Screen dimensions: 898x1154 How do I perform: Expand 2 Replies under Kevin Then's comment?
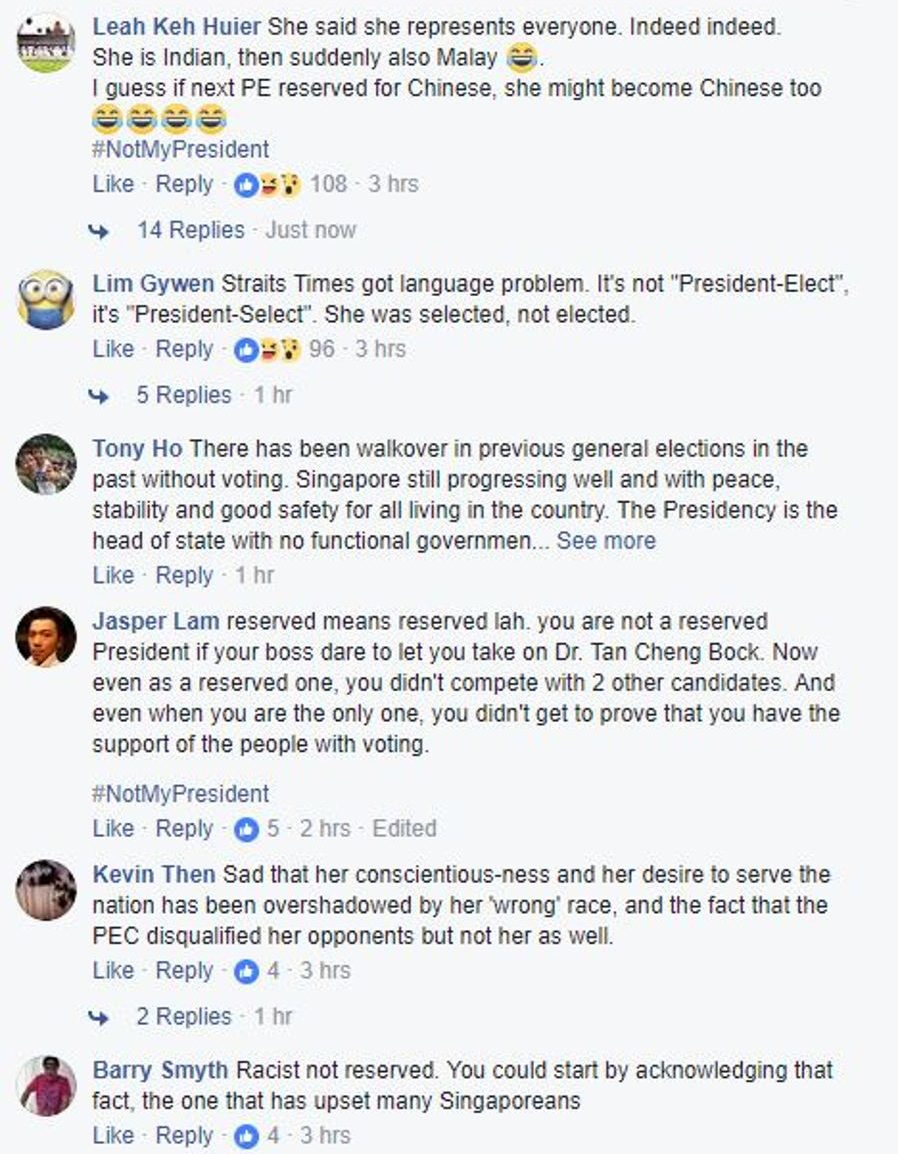185,1017
